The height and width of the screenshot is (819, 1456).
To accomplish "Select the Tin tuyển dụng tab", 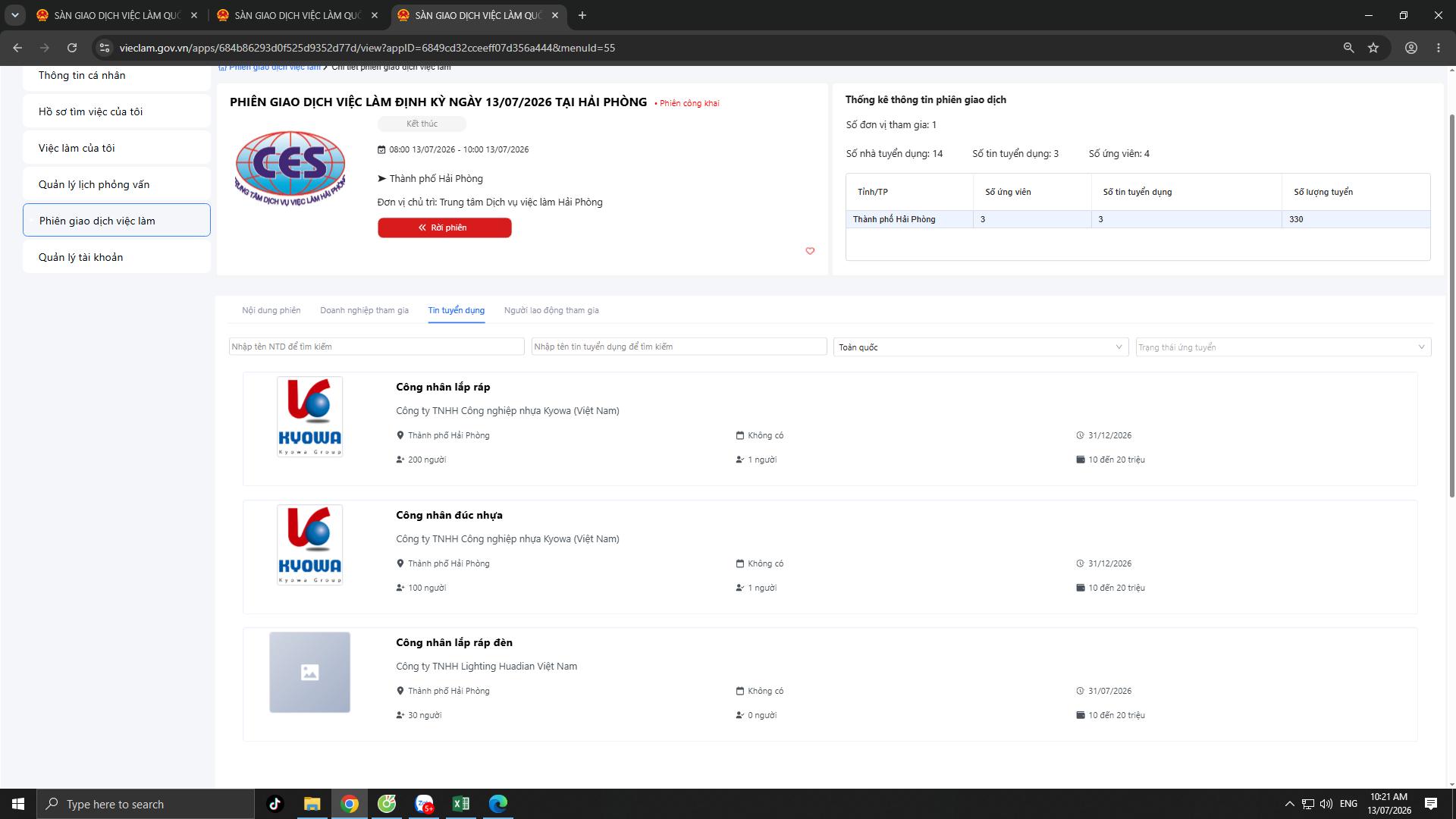I will (x=456, y=310).
